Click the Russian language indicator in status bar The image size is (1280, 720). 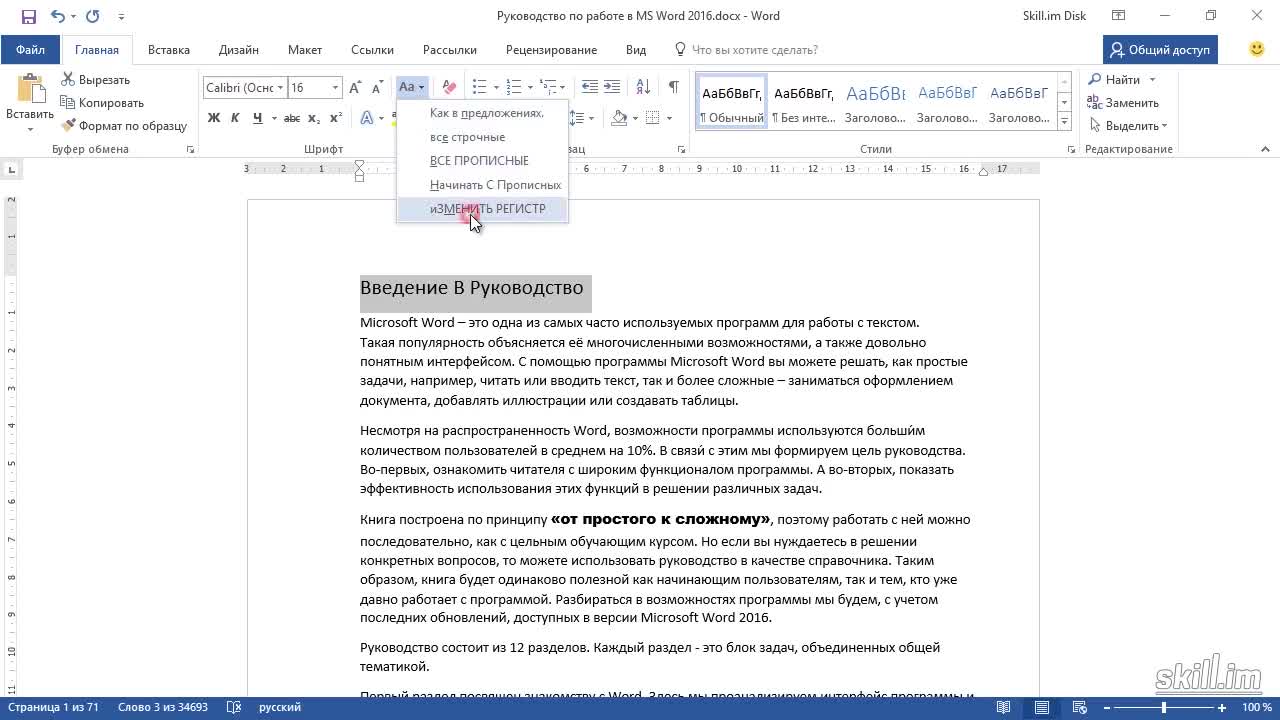[280, 708]
